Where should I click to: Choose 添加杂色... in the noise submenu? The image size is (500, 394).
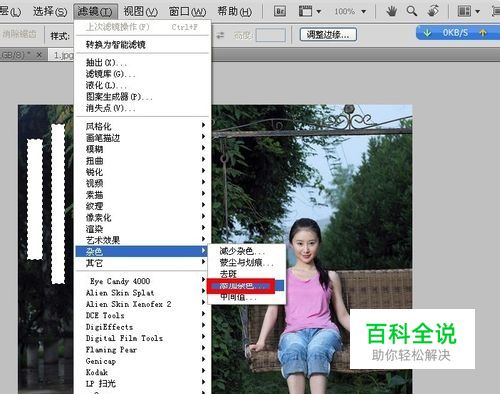coord(247,286)
